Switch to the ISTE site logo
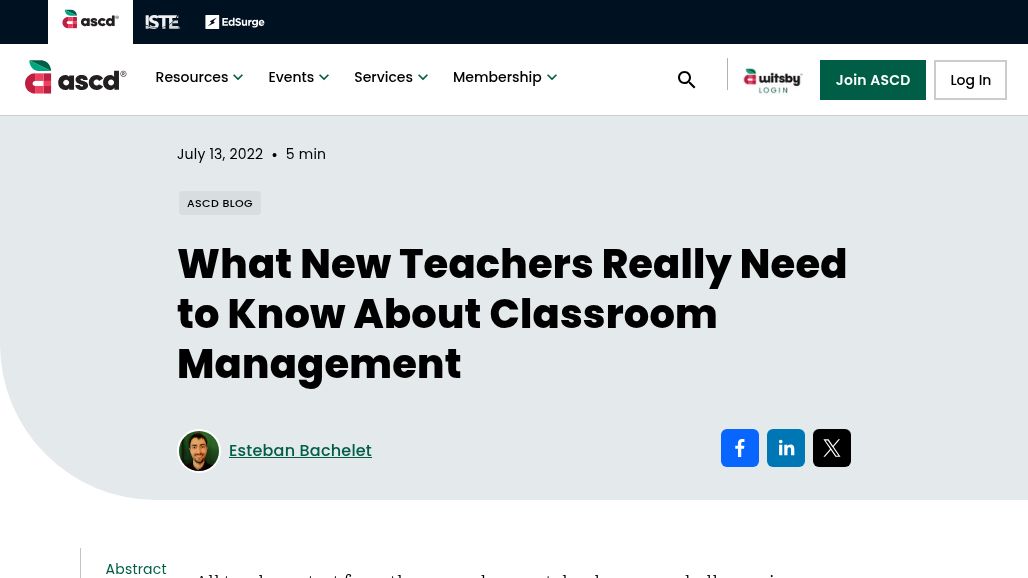 [162, 22]
